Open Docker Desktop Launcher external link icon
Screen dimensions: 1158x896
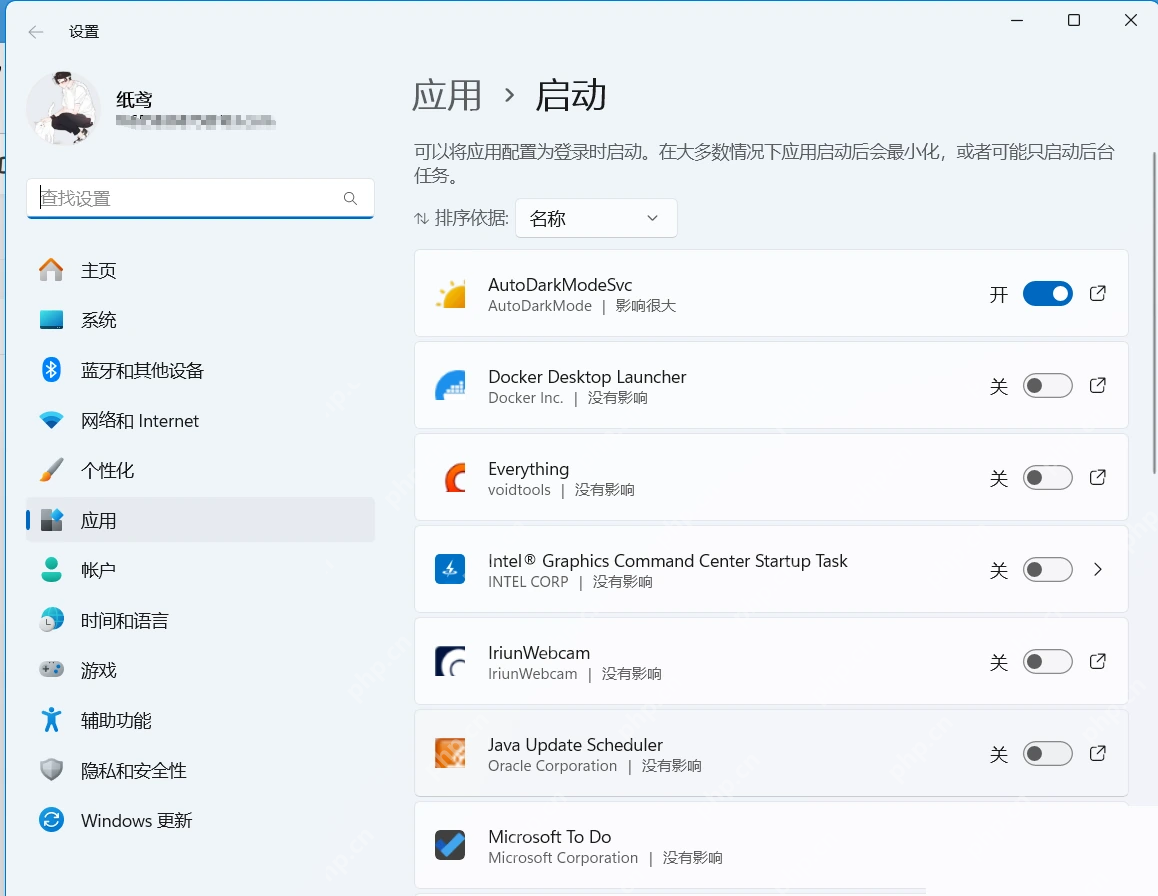(x=1098, y=385)
